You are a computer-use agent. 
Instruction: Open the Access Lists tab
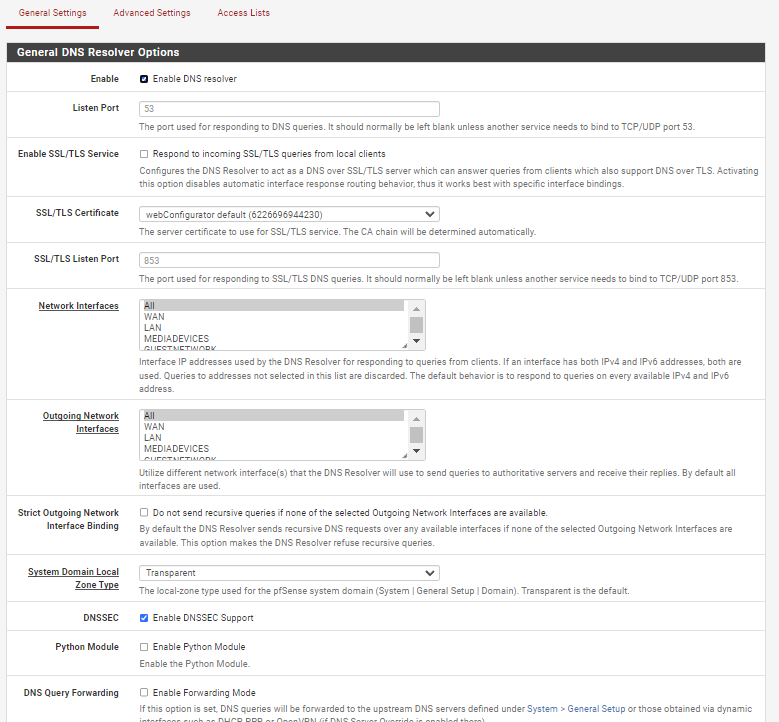243,13
